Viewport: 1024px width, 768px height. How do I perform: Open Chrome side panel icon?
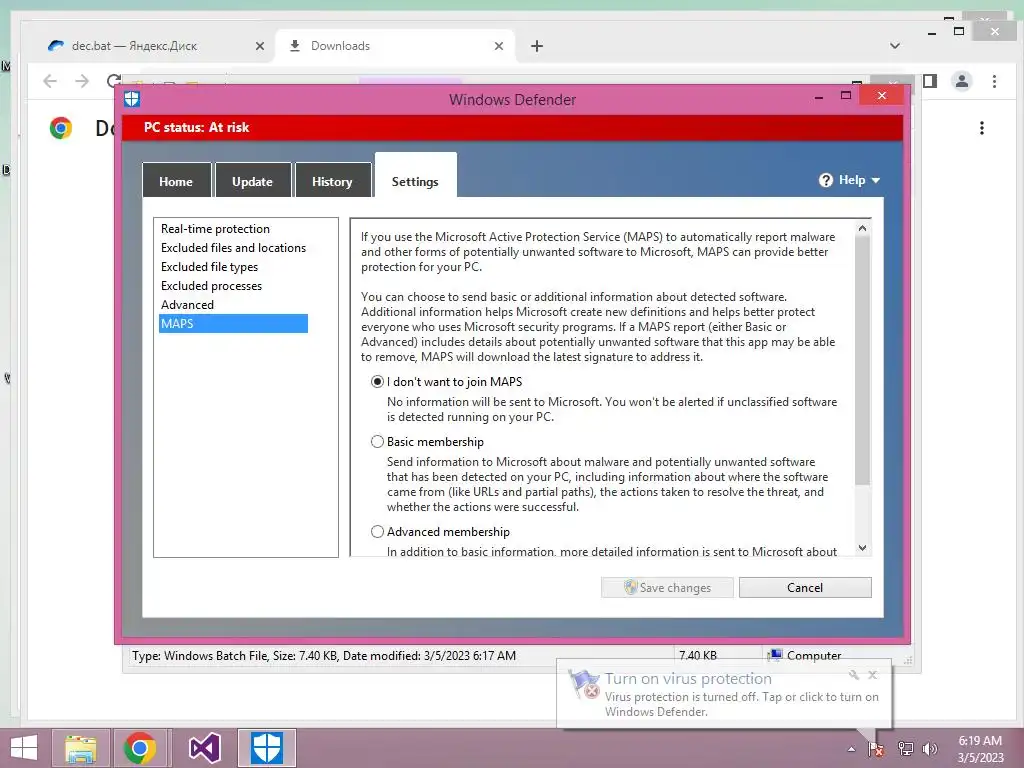(x=930, y=81)
